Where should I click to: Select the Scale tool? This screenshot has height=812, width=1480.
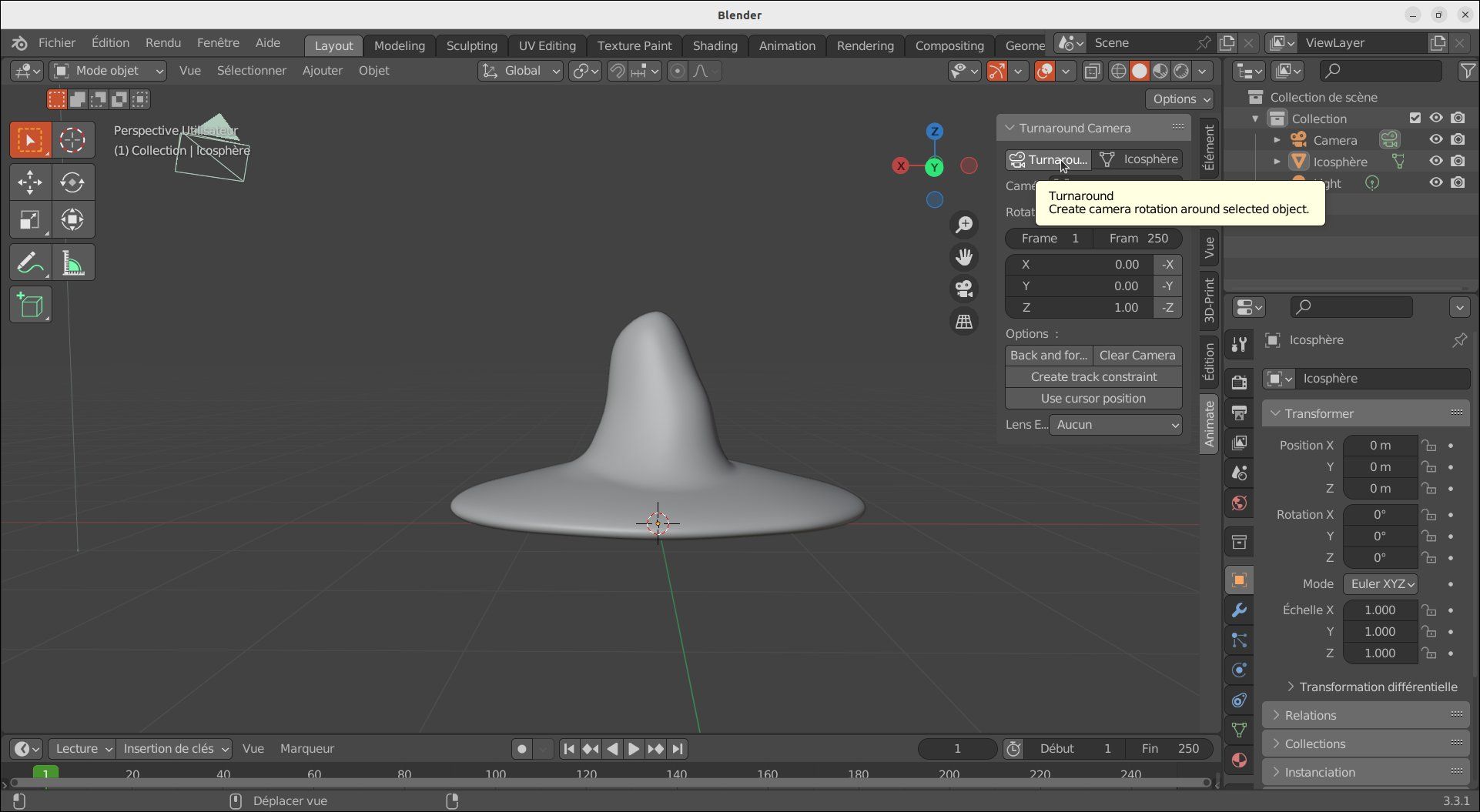[30, 220]
